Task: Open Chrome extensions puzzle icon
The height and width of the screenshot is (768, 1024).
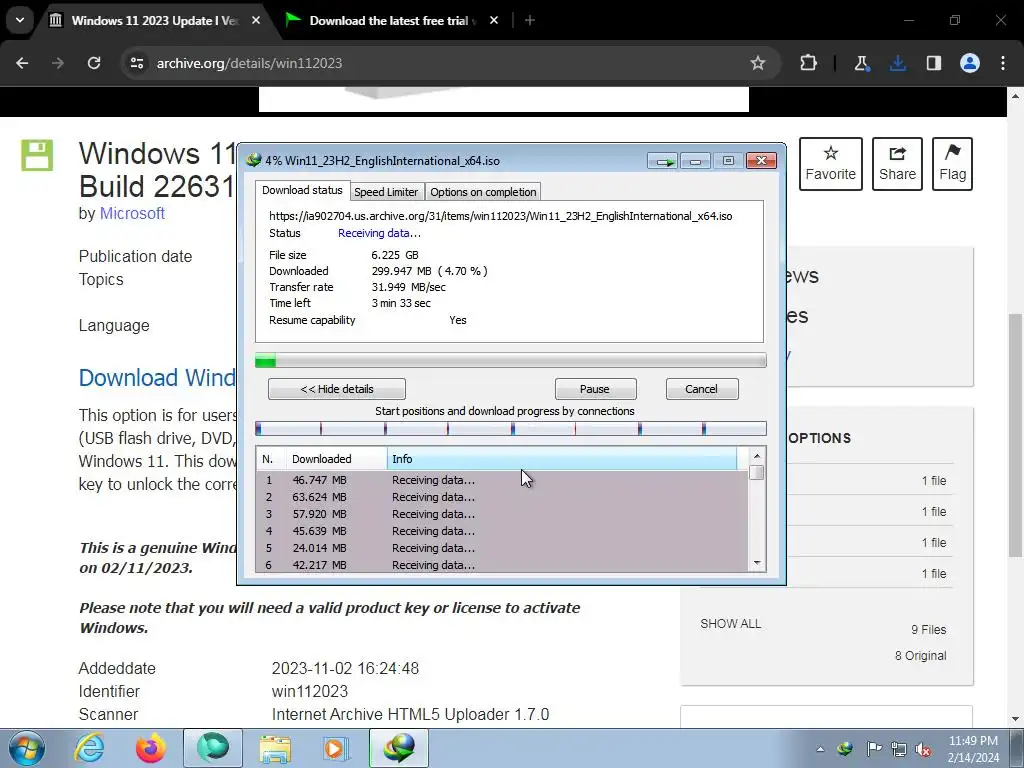Action: [x=808, y=63]
